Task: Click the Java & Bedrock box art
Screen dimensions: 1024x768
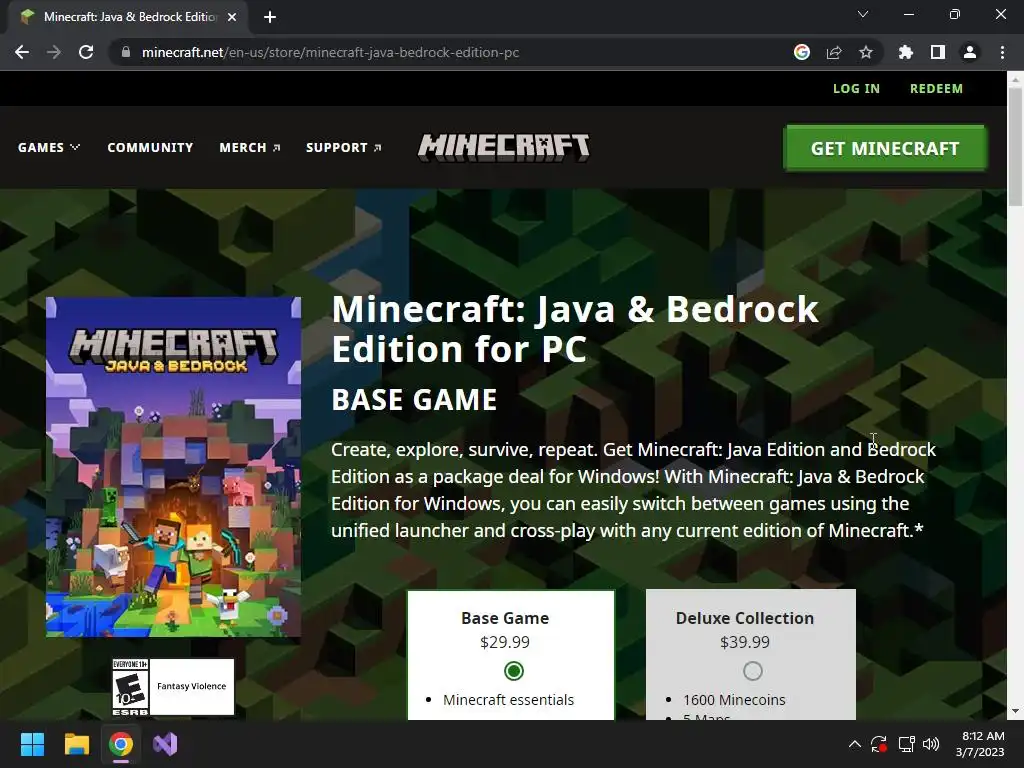Action: pos(174,467)
